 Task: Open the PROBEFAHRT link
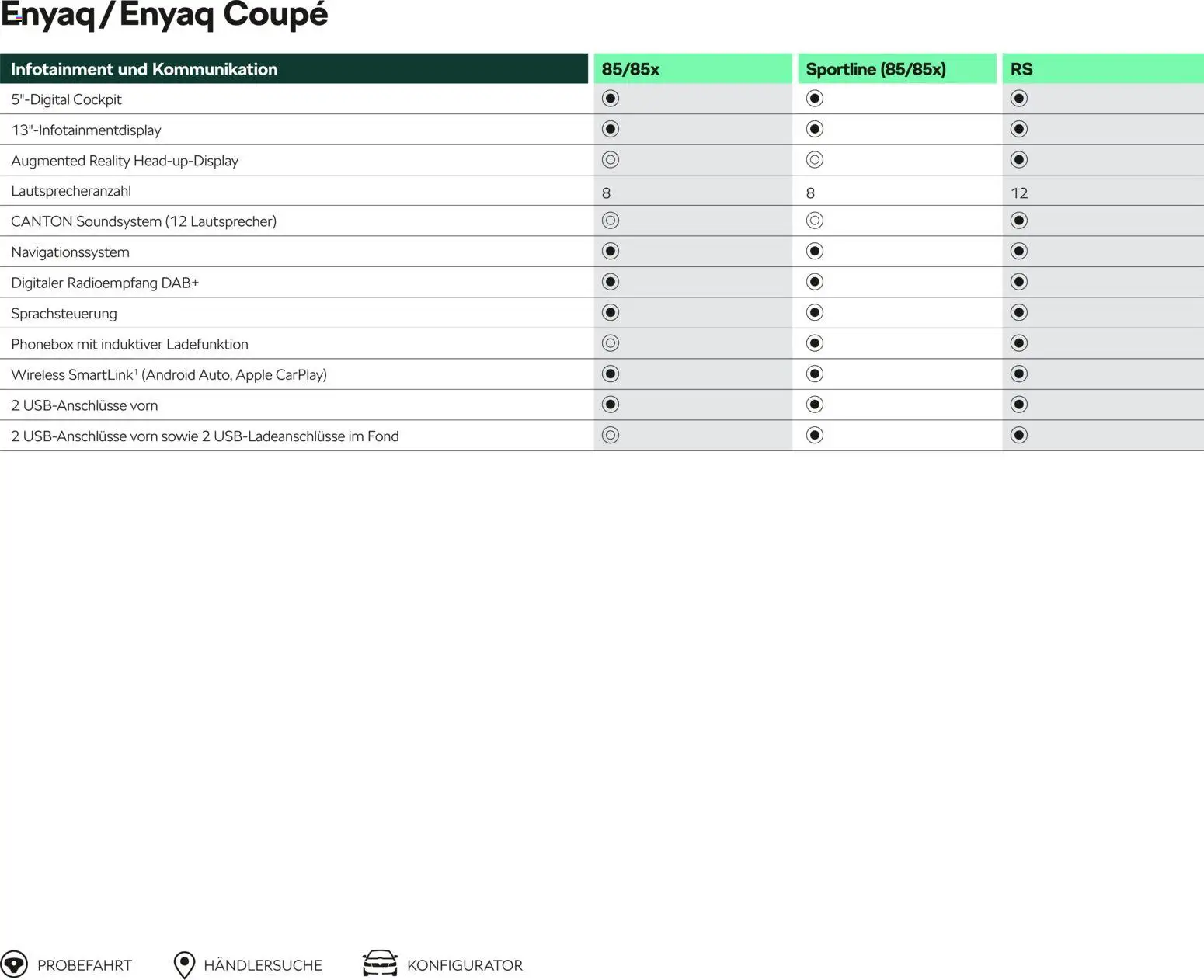tap(85, 965)
